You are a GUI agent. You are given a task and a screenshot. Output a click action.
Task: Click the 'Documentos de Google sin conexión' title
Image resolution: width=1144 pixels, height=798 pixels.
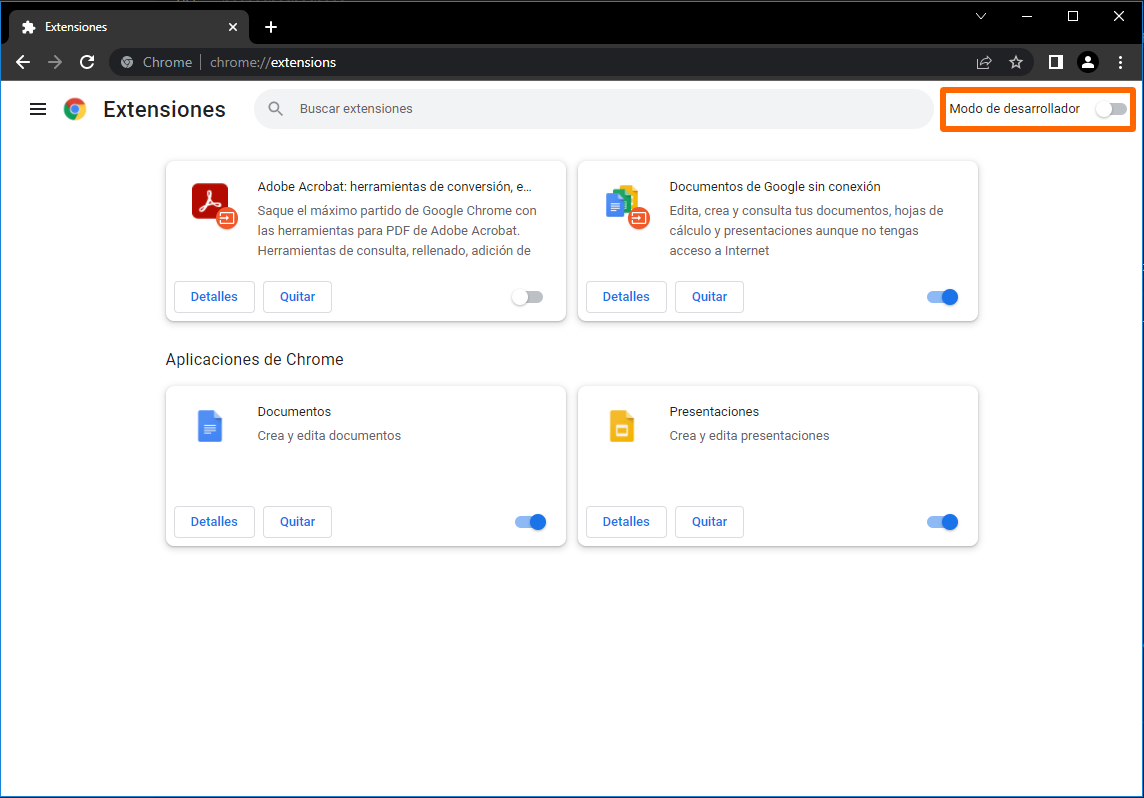point(775,187)
